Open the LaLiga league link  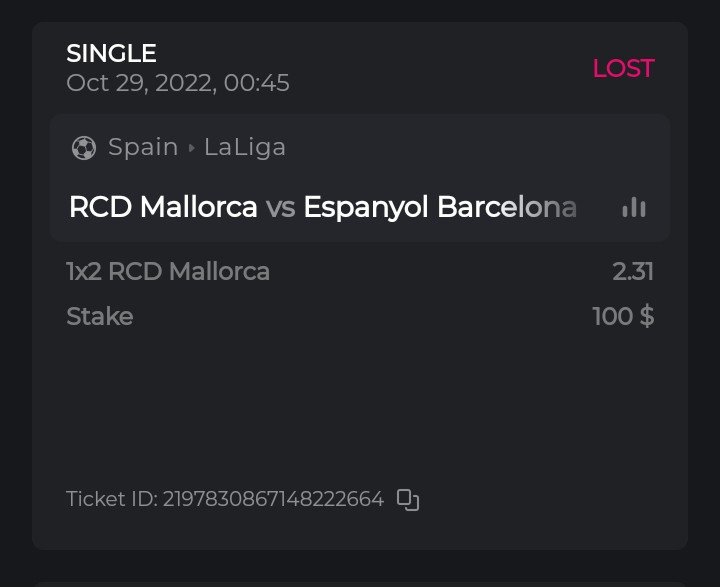(x=245, y=147)
